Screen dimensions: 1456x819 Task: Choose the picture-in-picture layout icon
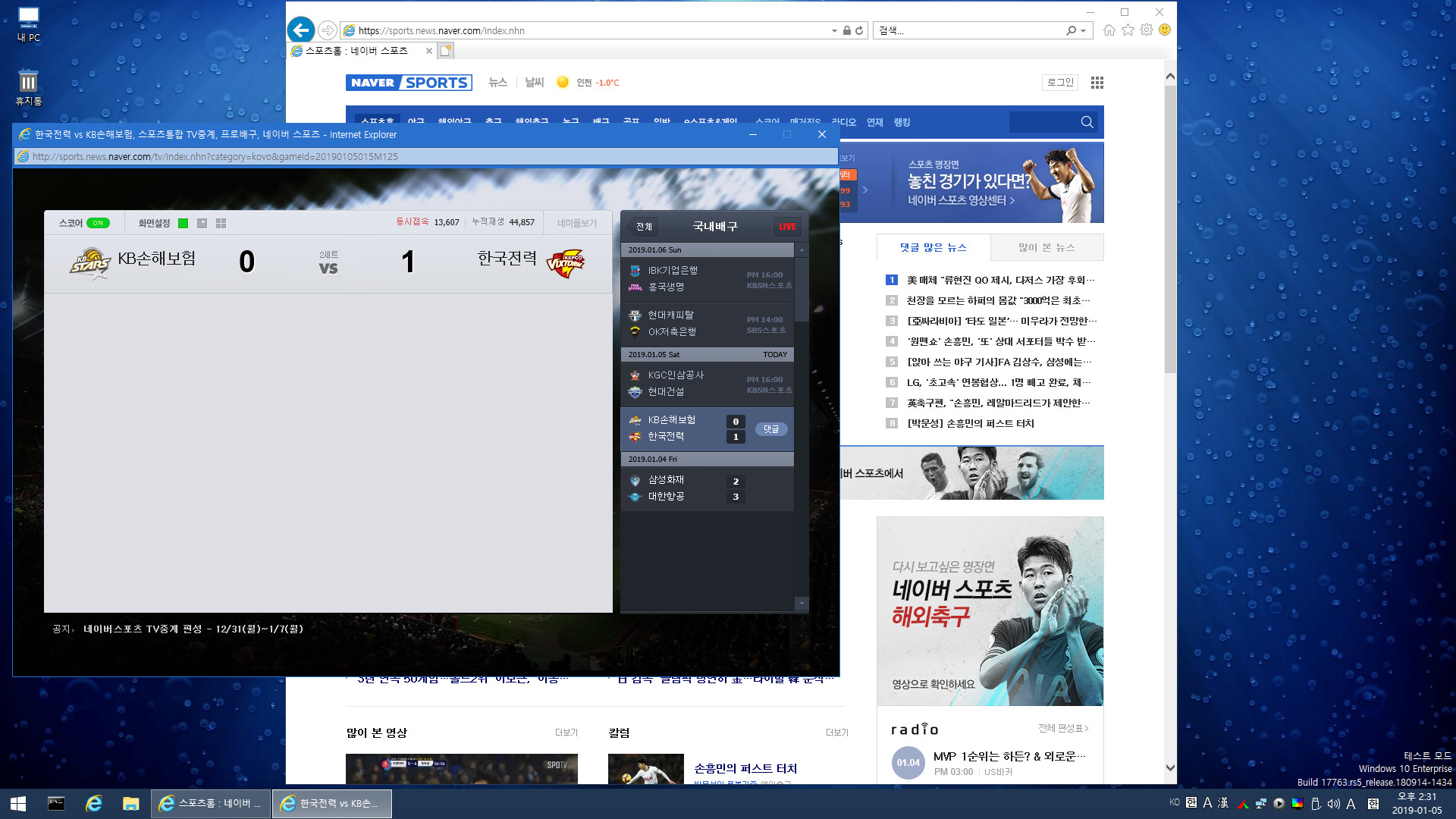click(202, 223)
